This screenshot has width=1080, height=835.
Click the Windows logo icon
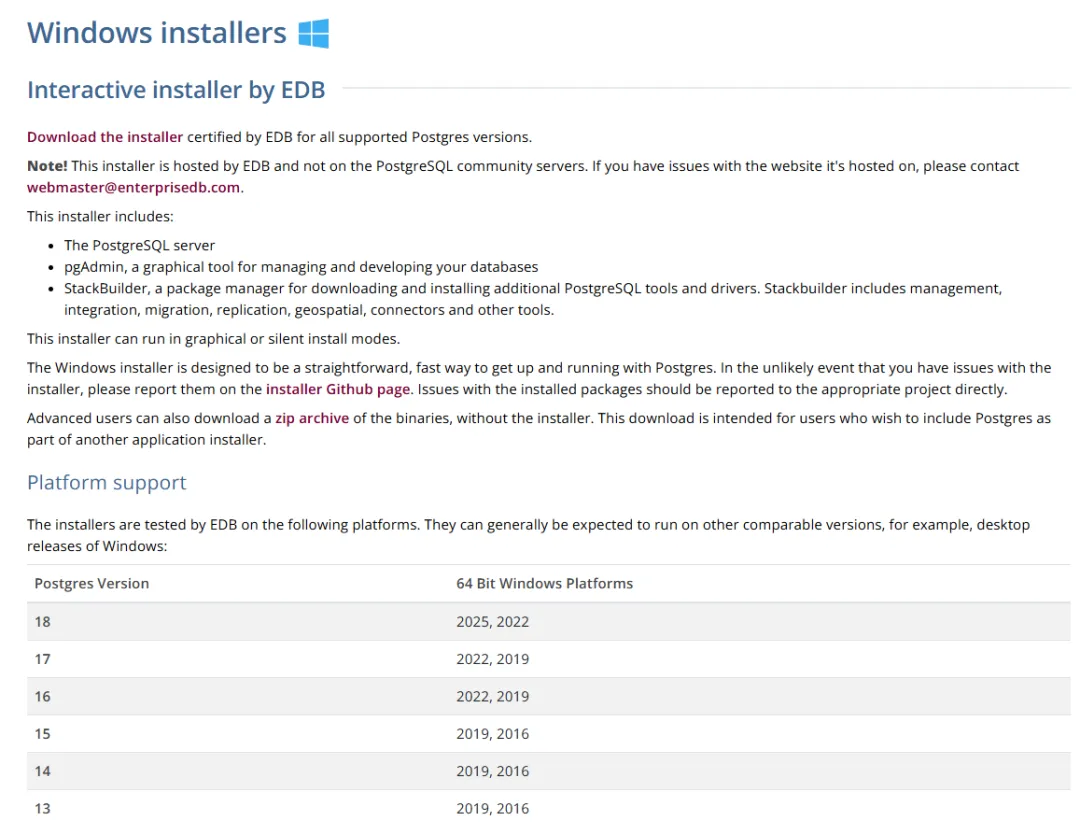click(x=313, y=33)
